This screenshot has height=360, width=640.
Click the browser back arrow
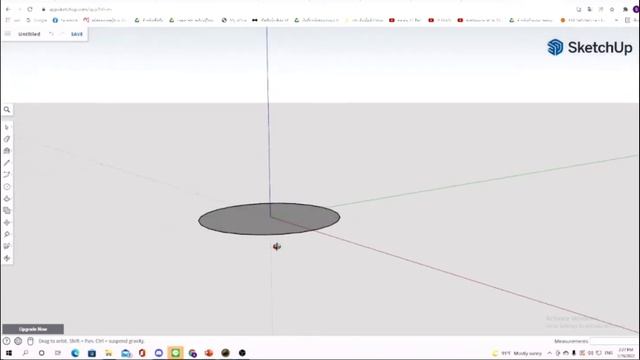pos(8,9)
